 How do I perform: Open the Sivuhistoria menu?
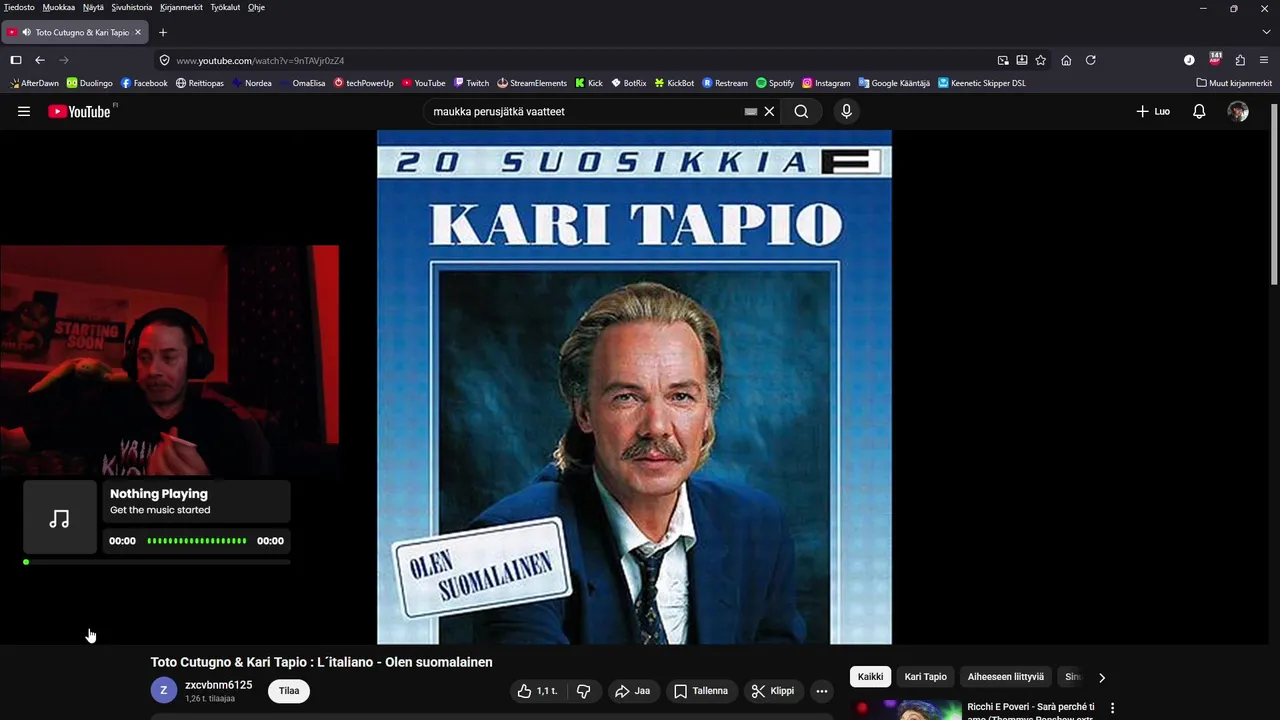click(x=132, y=7)
